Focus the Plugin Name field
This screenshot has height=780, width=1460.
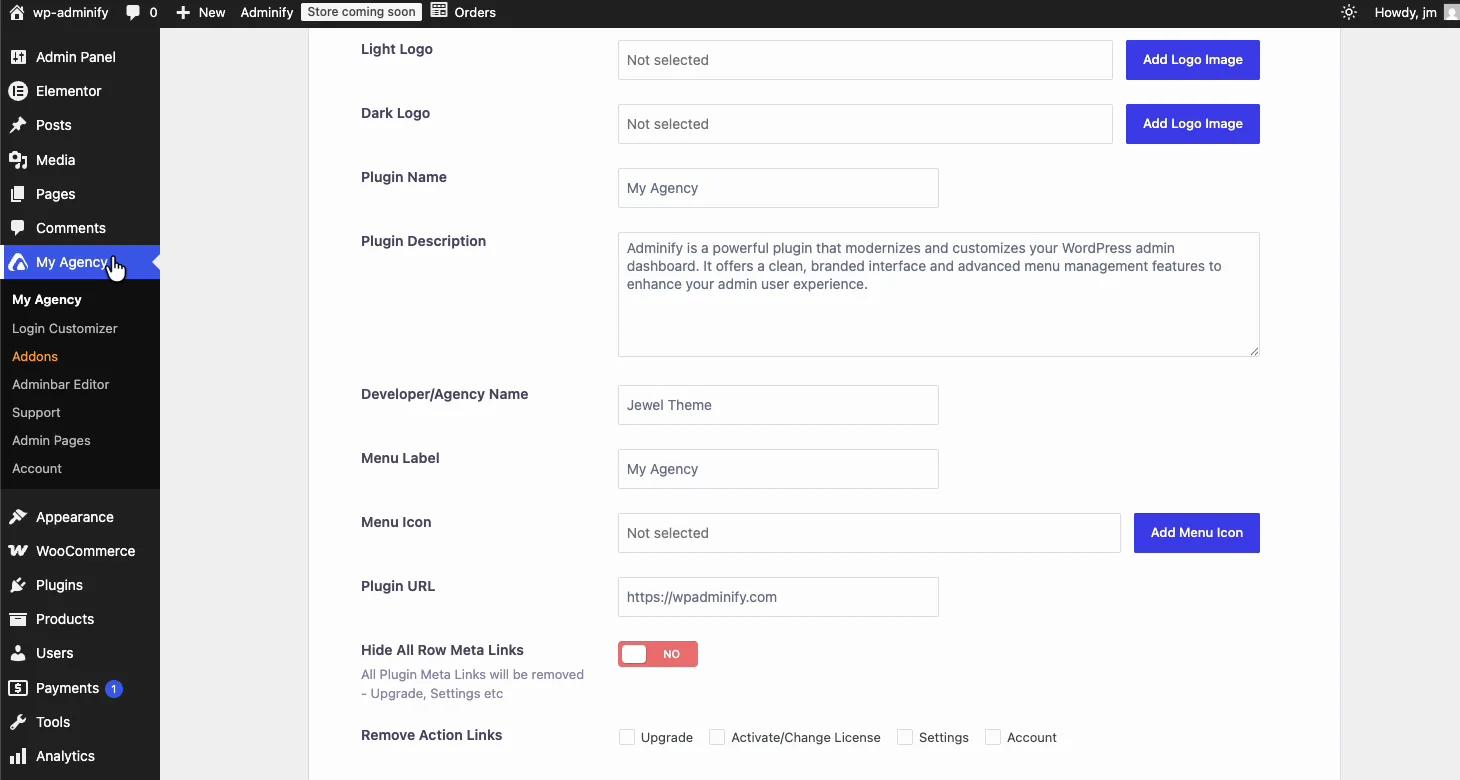(x=778, y=188)
